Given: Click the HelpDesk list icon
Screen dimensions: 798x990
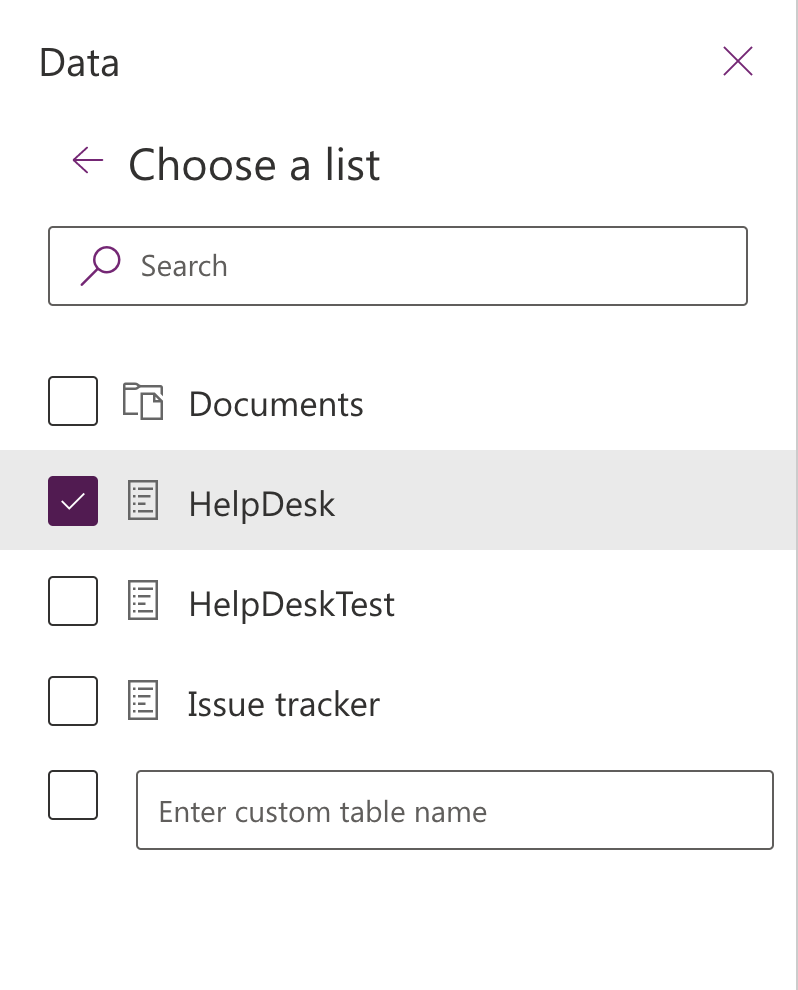Looking at the screenshot, I should tap(143, 501).
